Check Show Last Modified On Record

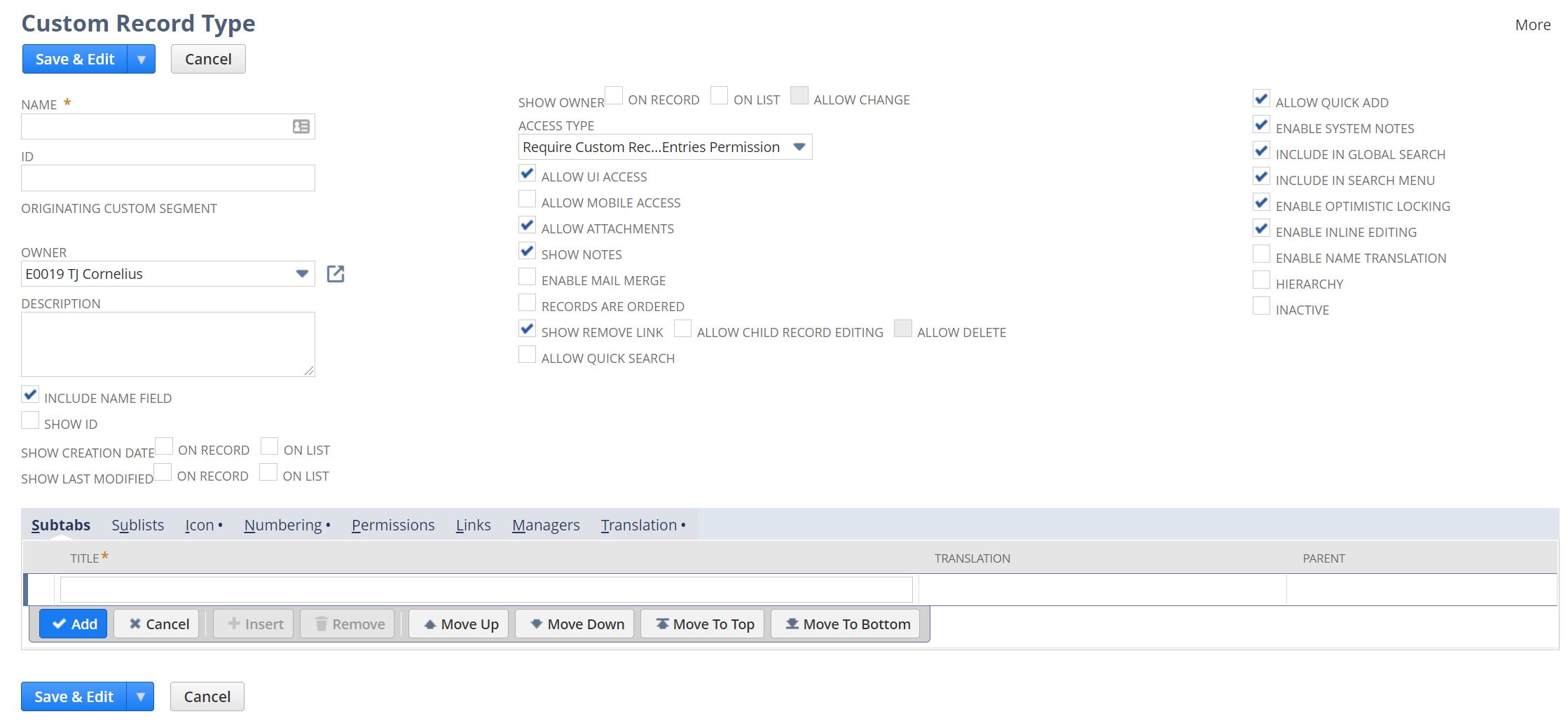pos(163,472)
